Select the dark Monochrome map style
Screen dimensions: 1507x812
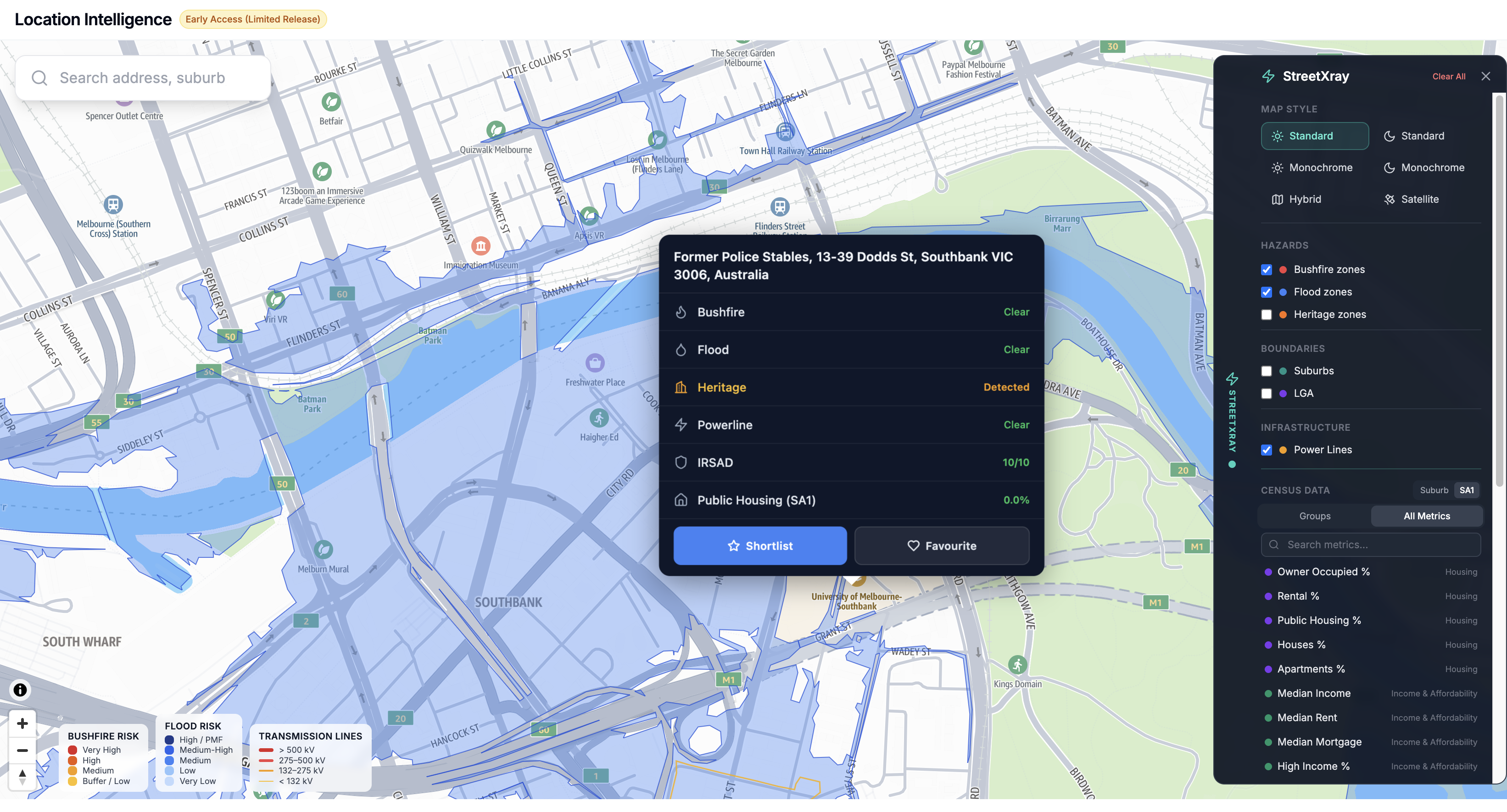click(x=1426, y=167)
